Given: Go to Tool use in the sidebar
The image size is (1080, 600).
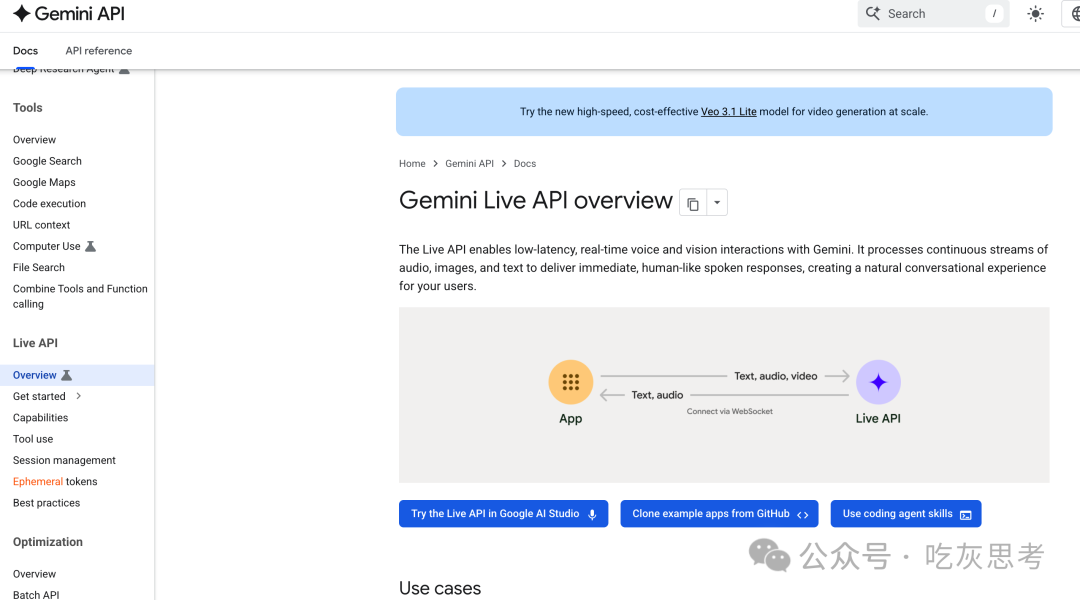Looking at the screenshot, I should click(33, 439).
